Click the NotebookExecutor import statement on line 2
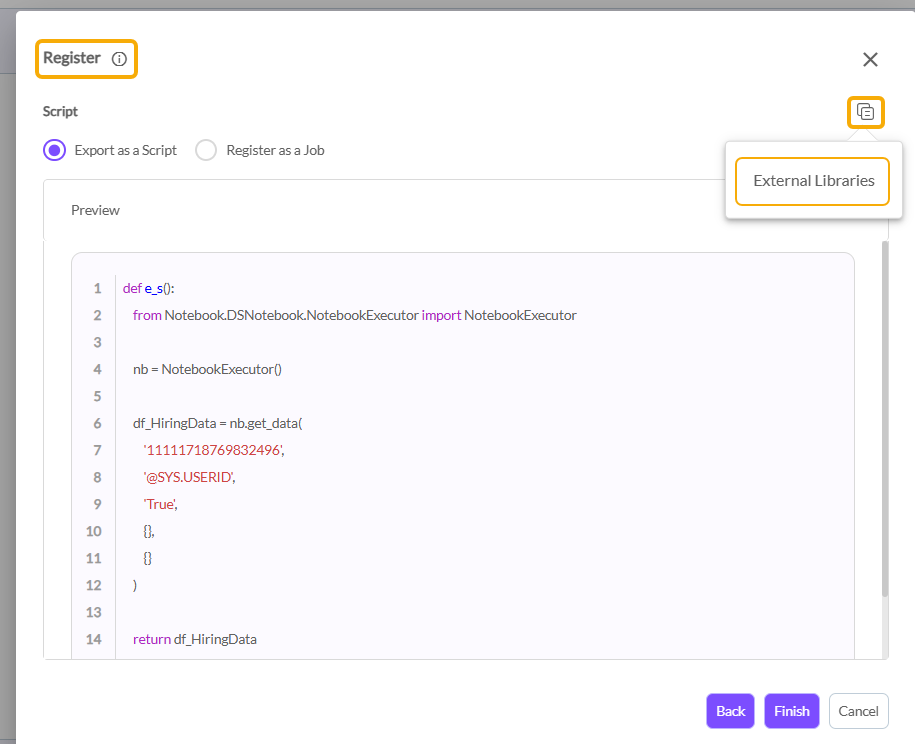The image size is (915, 744). (354, 315)
